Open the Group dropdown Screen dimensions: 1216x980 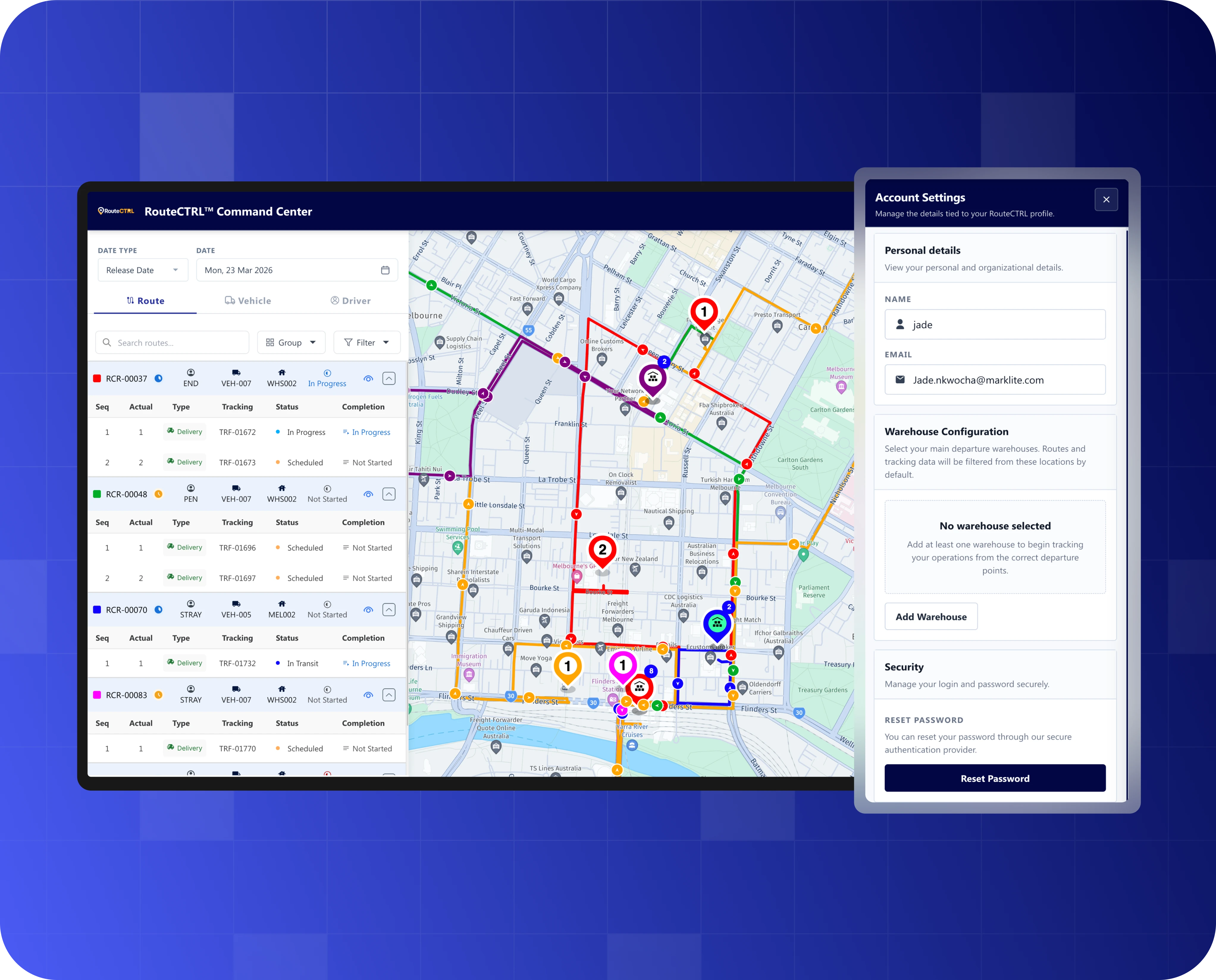pos(292,343)
